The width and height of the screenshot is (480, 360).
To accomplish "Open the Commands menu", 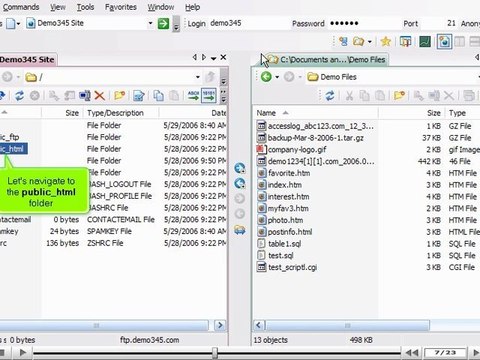I will 21,7.
